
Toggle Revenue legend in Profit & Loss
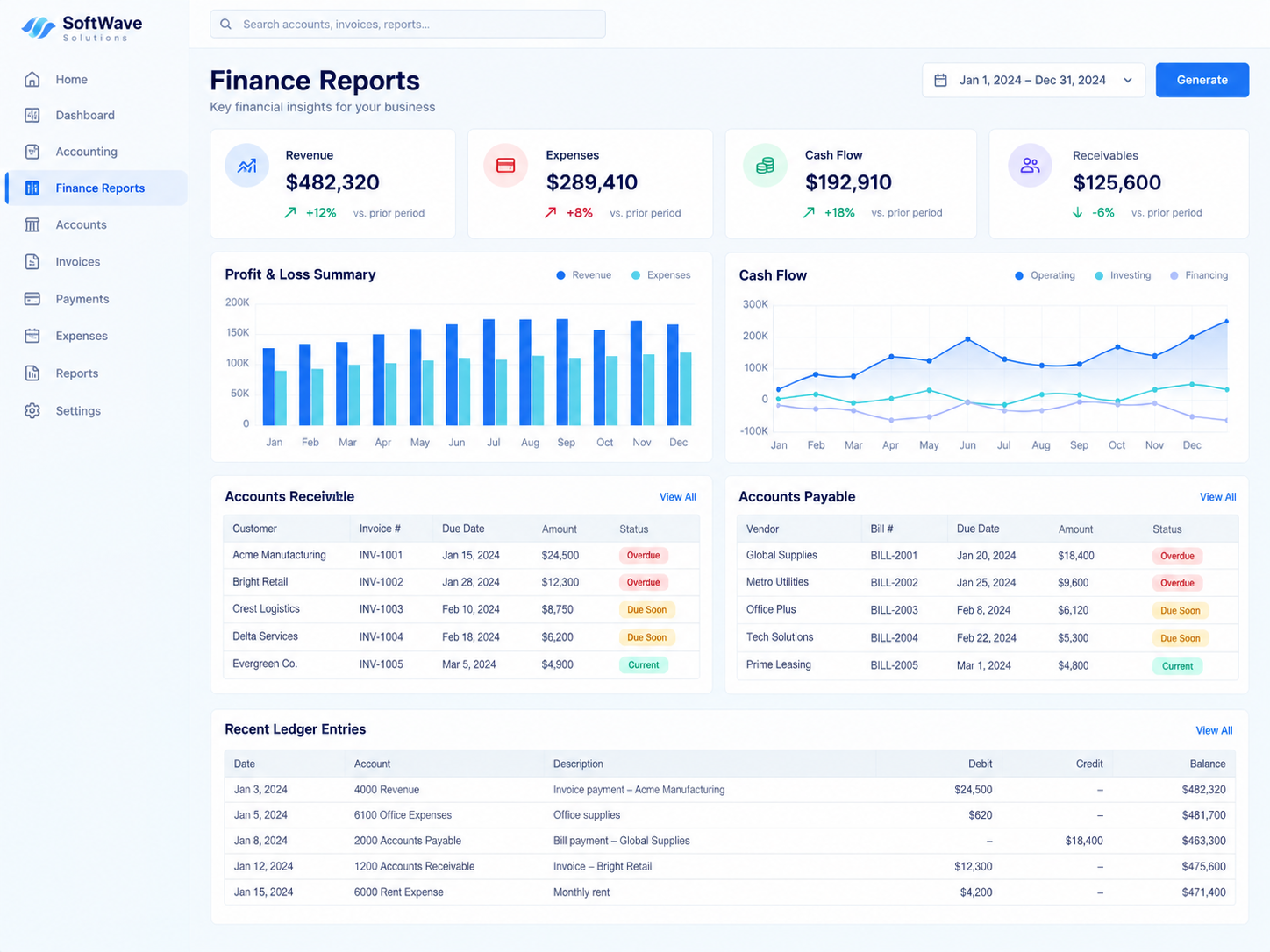tap(584, 275)
